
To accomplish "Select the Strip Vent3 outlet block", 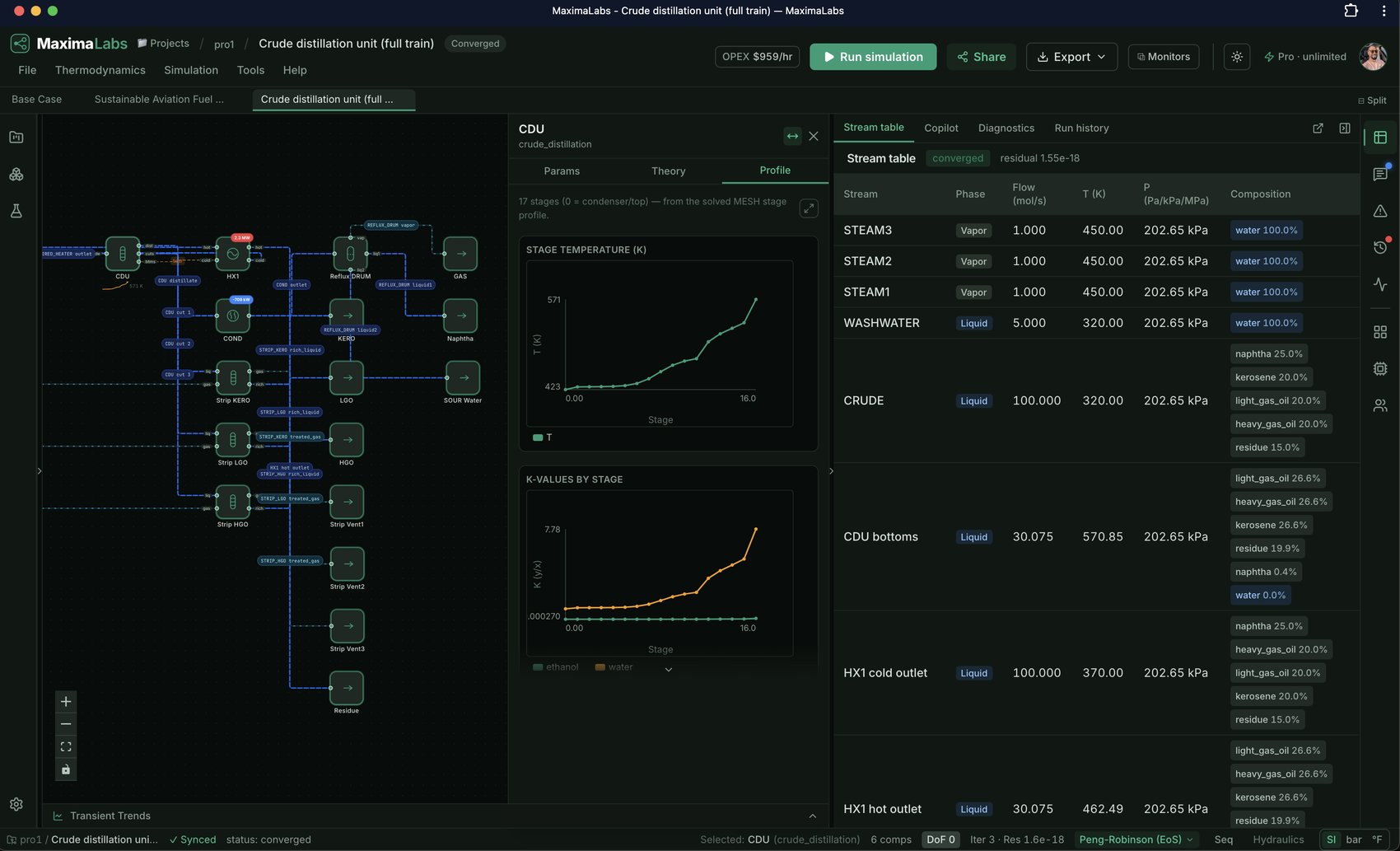I will point(347,626).
